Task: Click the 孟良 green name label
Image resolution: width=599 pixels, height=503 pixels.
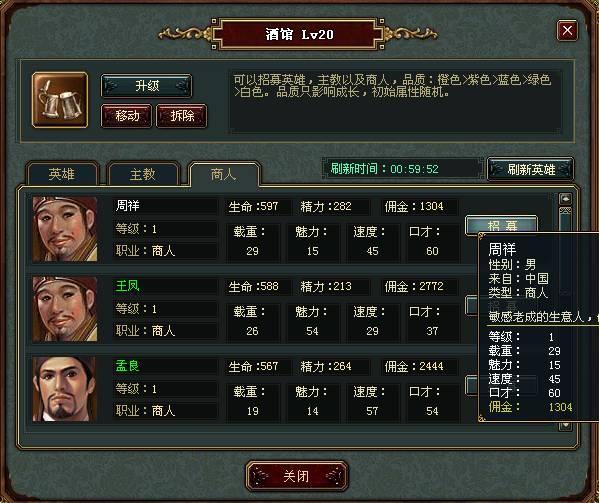Action: [x=128, y=366]
